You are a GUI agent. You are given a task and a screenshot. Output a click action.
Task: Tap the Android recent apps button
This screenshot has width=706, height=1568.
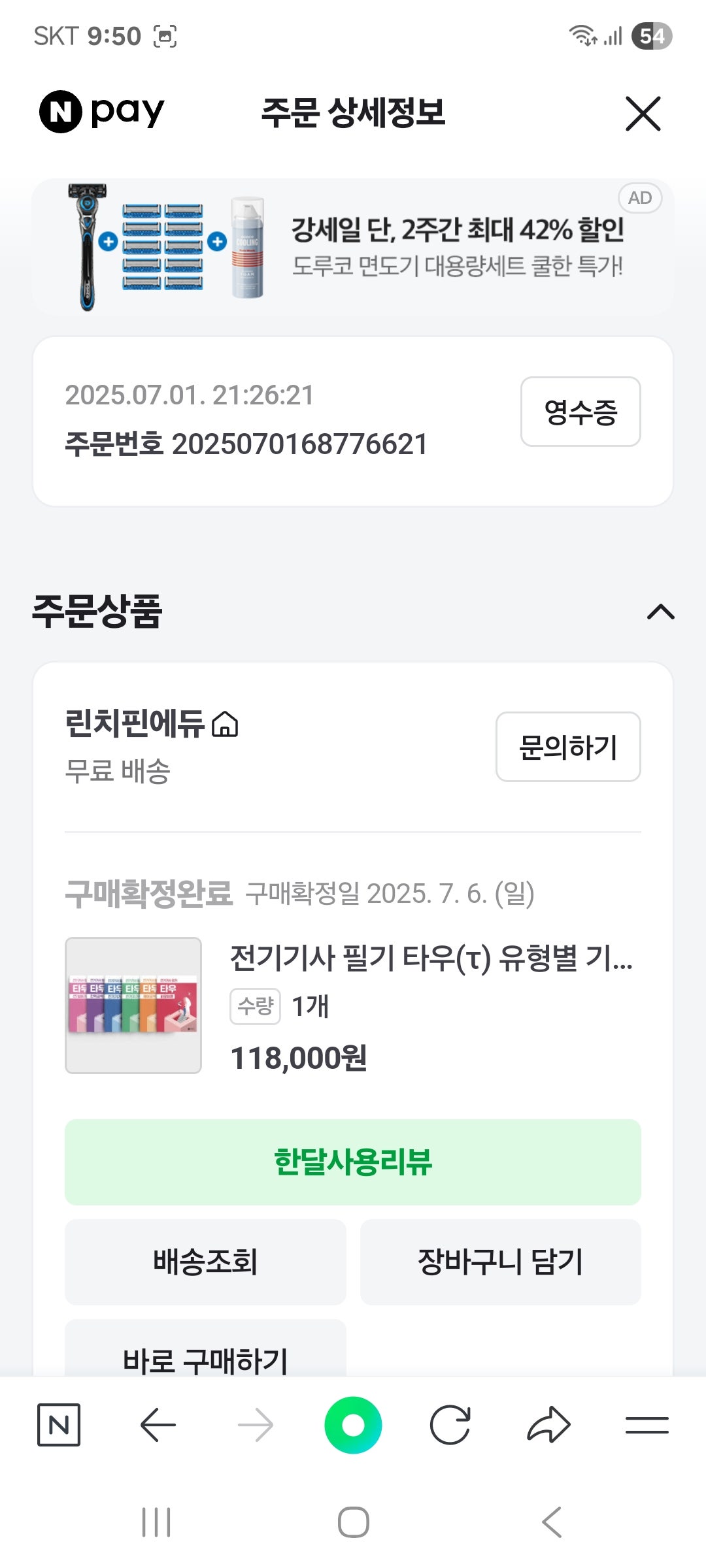tap(156, 1522)
